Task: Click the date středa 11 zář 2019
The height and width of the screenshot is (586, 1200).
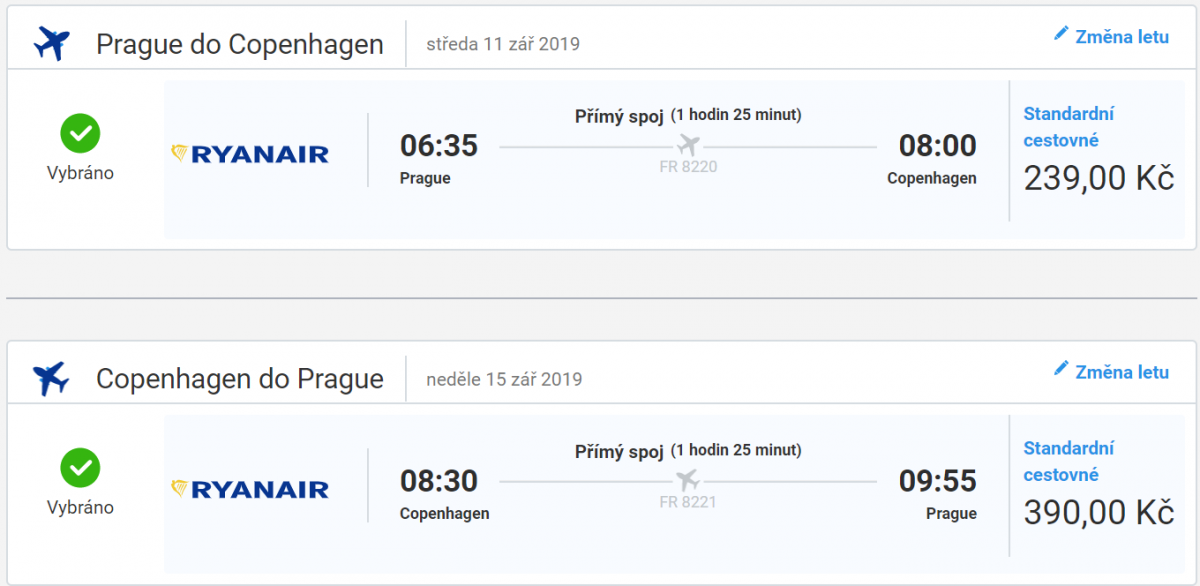Action: coord(503,44)
